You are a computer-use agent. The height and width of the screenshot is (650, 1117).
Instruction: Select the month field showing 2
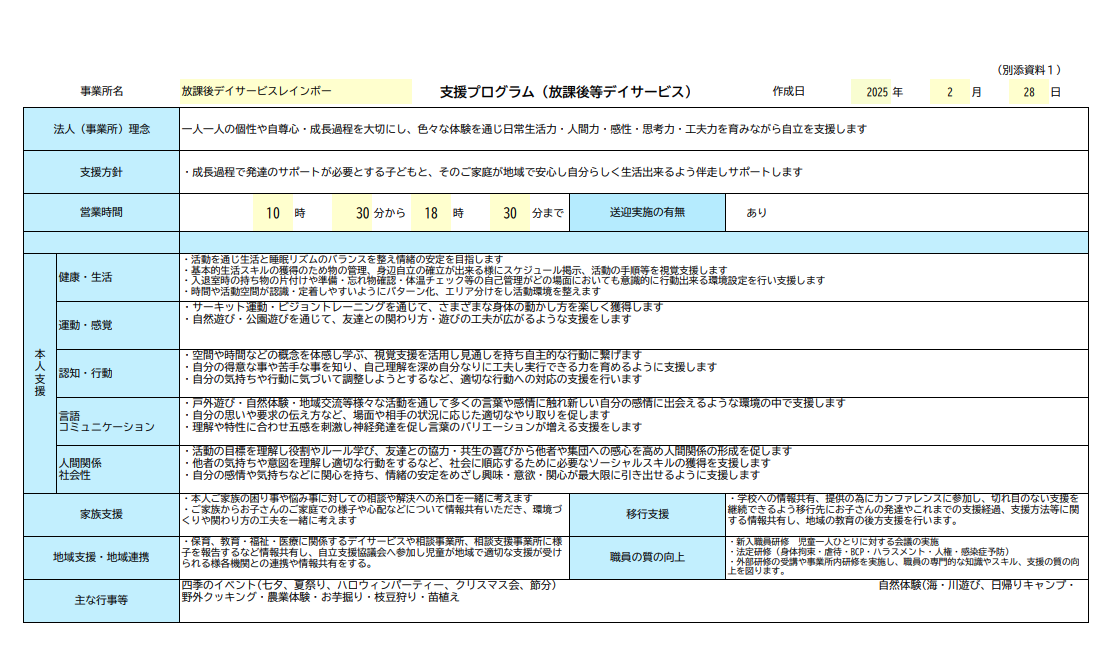(950, 92)
